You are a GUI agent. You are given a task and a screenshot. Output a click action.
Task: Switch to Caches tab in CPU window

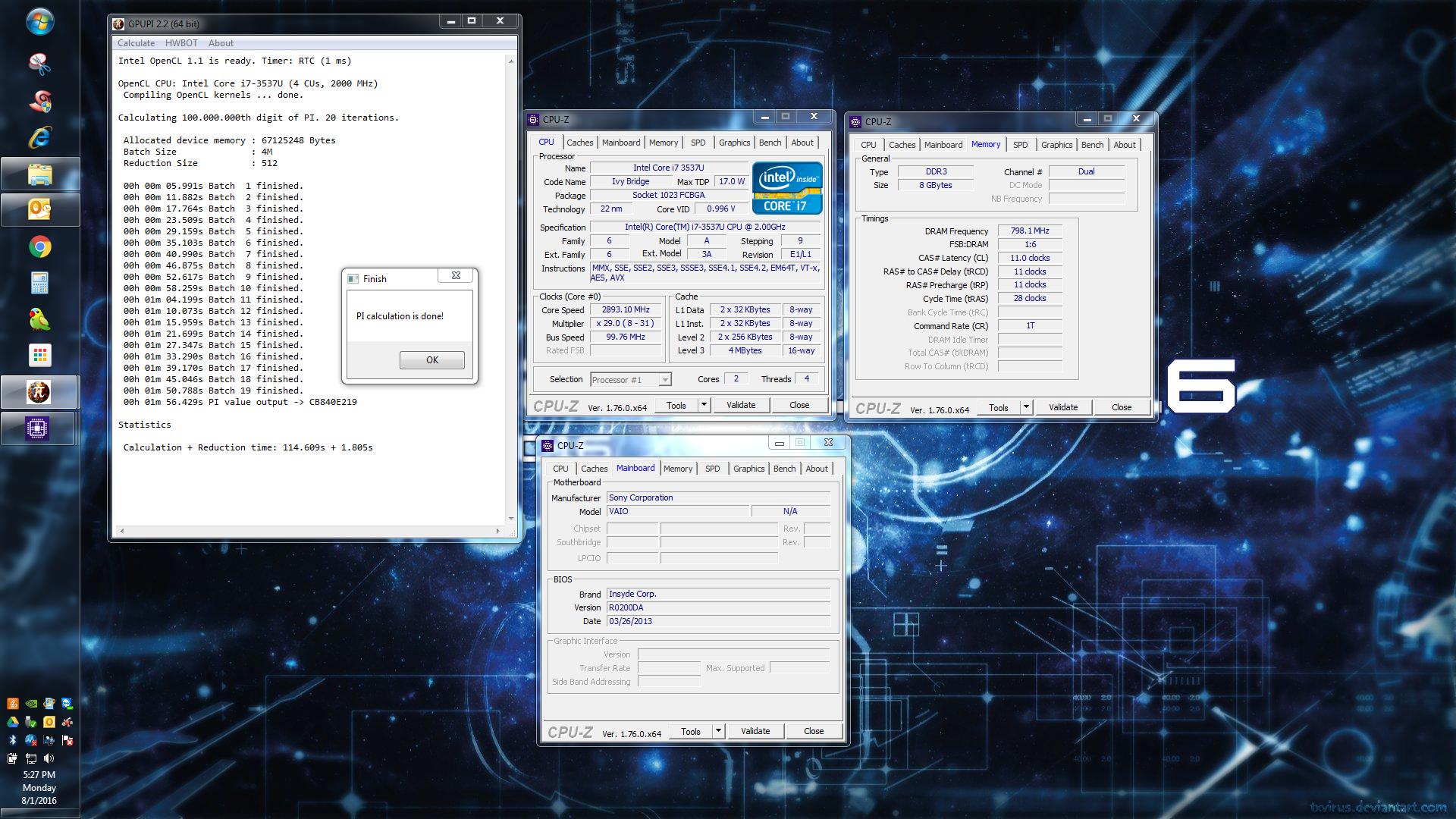(x=580, y=143)
